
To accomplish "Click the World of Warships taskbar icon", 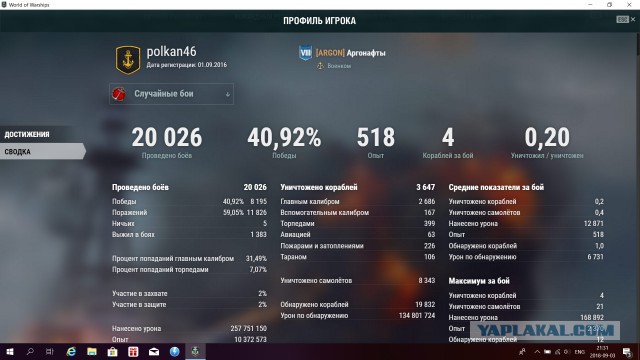I will click(x=195, y=351).
